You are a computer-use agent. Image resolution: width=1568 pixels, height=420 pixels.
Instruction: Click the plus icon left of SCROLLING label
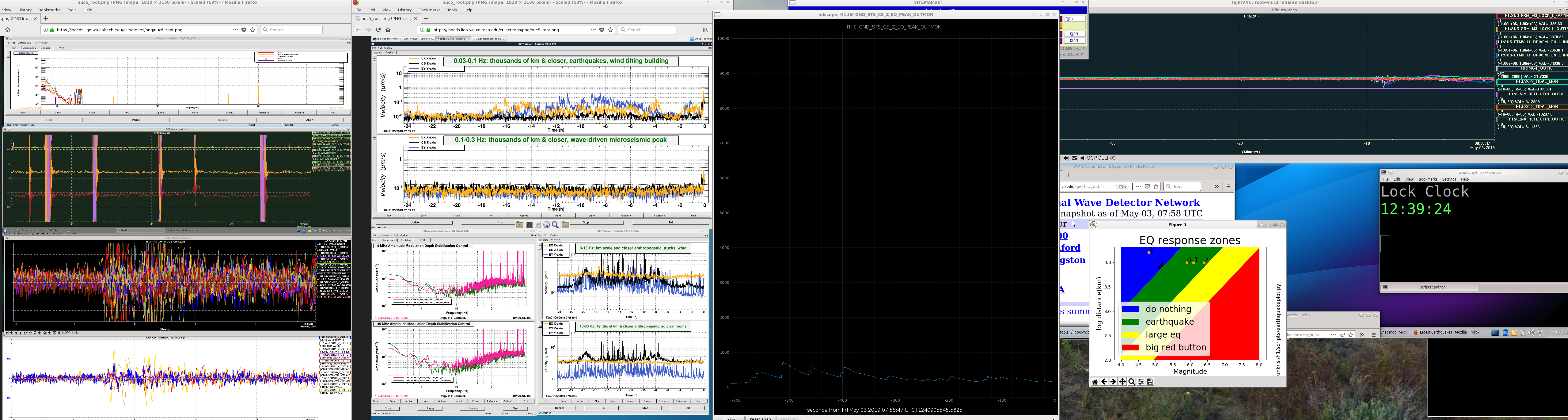tap(1065, 158)
